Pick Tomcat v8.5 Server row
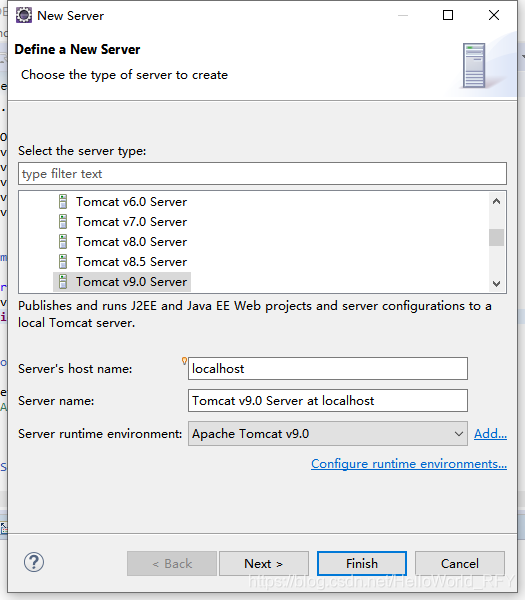Screen dimensions: 525x600 coord(131,262)
